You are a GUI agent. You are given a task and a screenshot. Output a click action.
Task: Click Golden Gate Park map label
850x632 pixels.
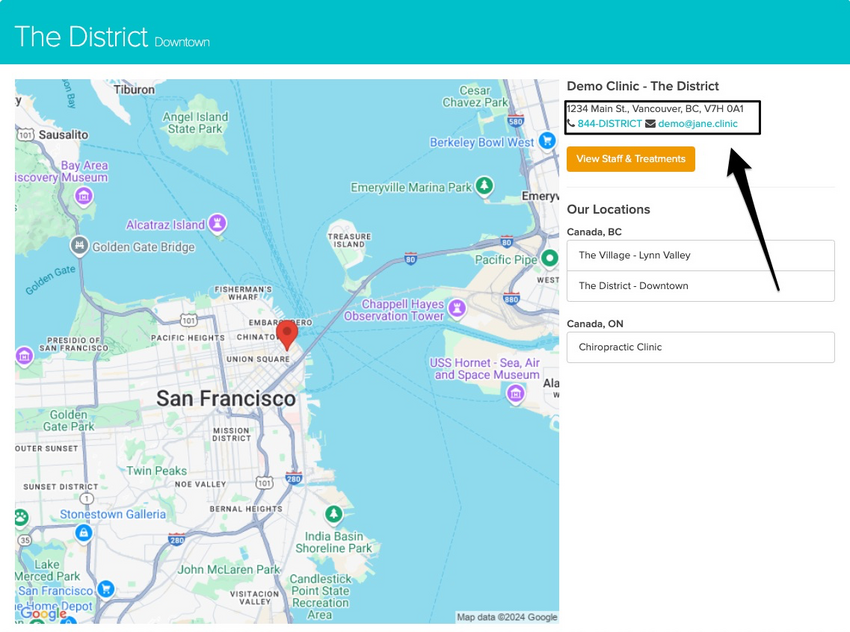69,421
